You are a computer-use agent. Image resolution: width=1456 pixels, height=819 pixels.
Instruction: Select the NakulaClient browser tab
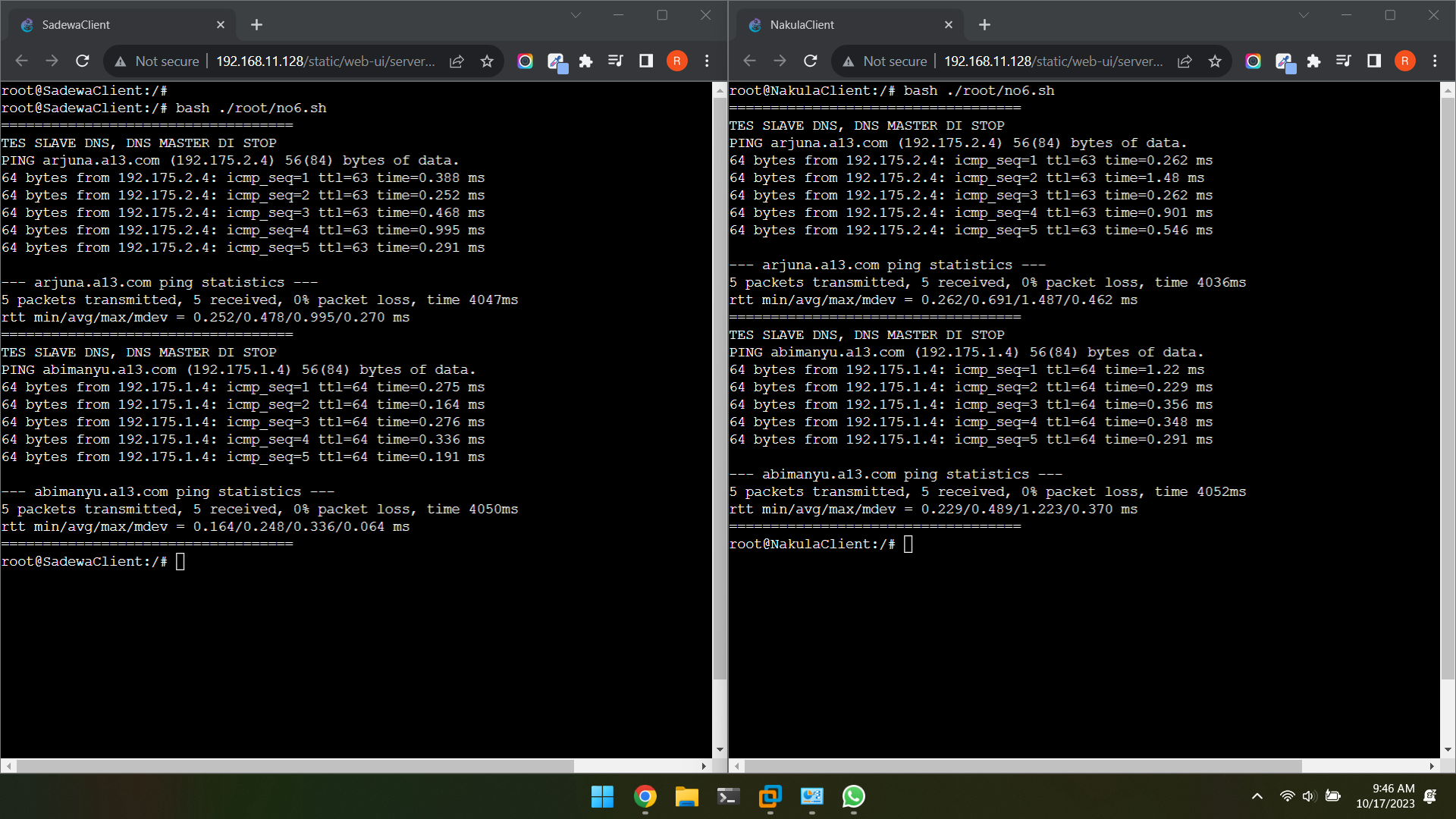842,24
